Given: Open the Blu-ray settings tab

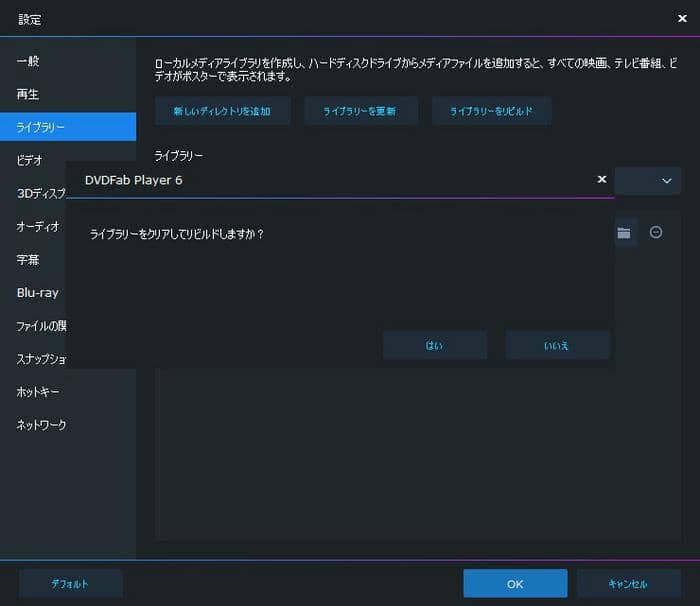Looking at the screenshot, I should [38, 293].
